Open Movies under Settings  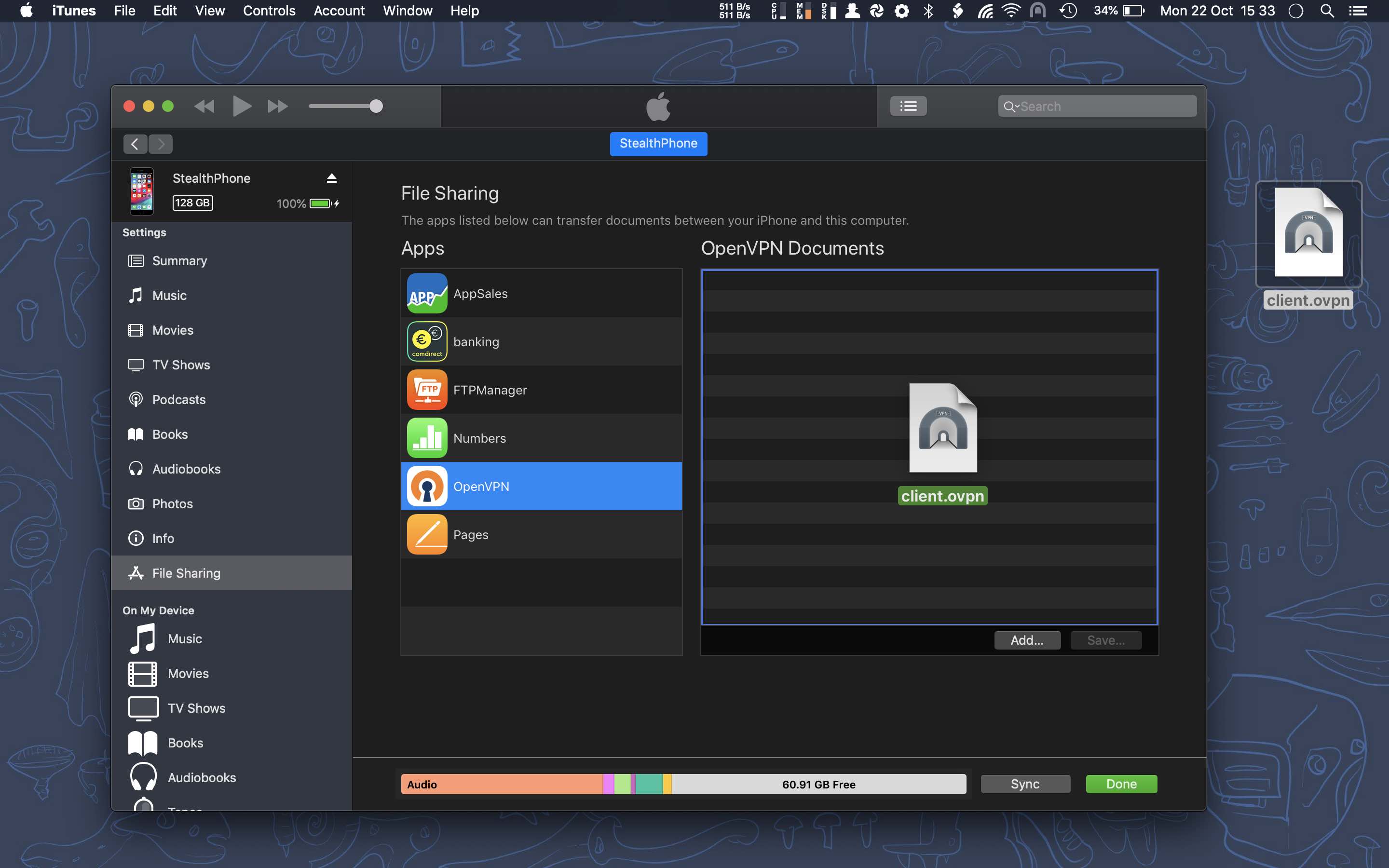[x=231, y=330]
